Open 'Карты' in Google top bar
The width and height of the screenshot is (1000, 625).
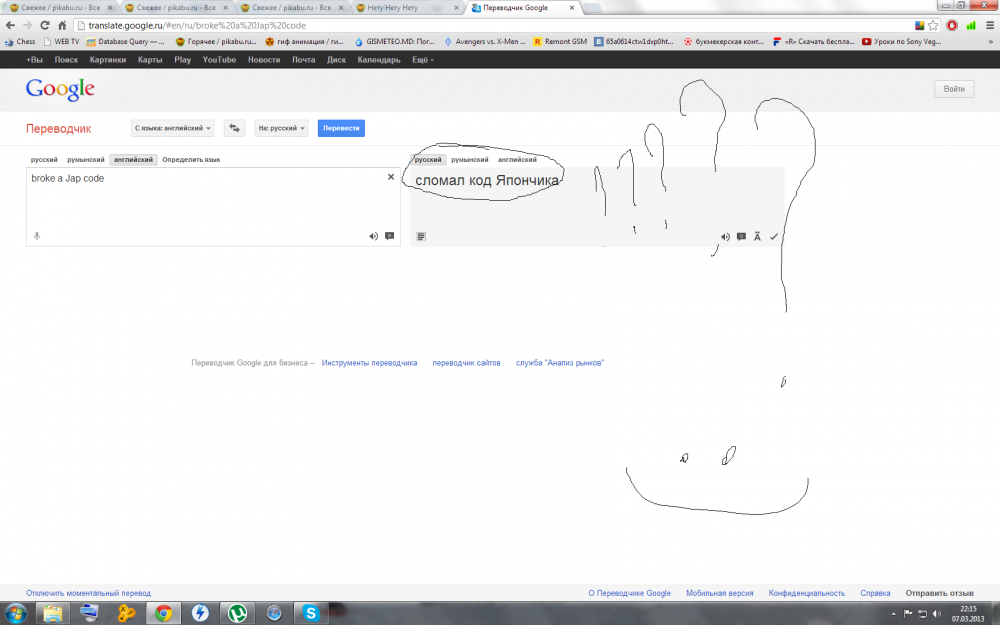tap(150, 60)
